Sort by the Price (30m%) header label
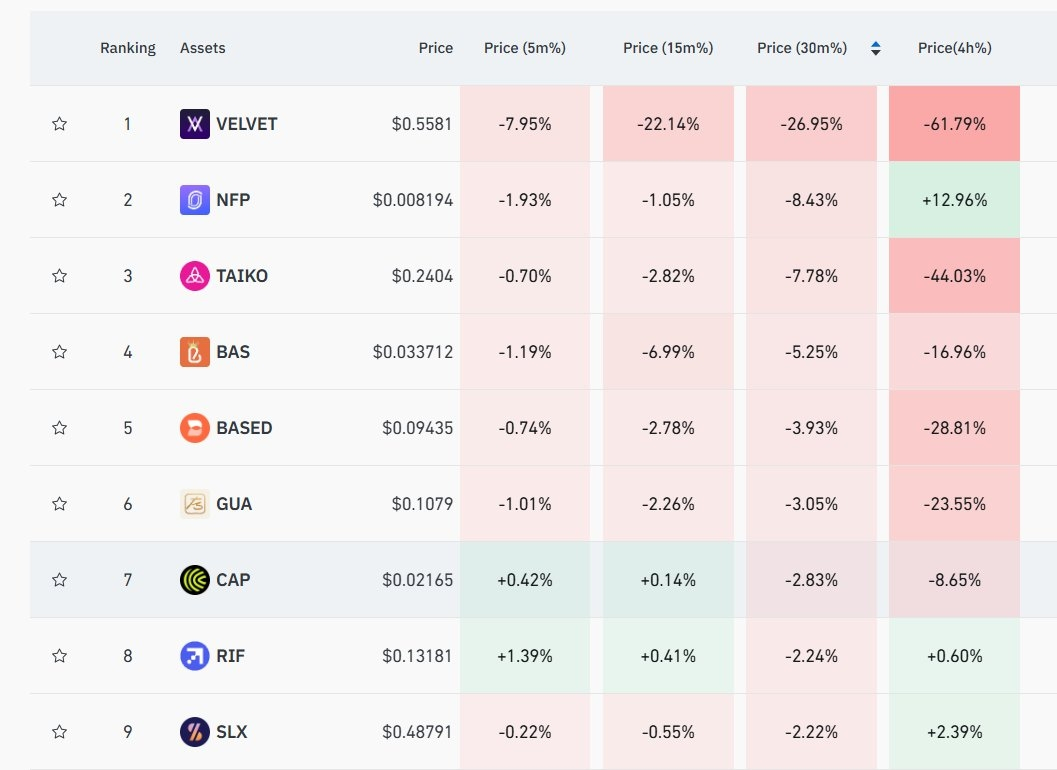Image resolution: width=1057 pixels, height=770 pixels. 802,49
